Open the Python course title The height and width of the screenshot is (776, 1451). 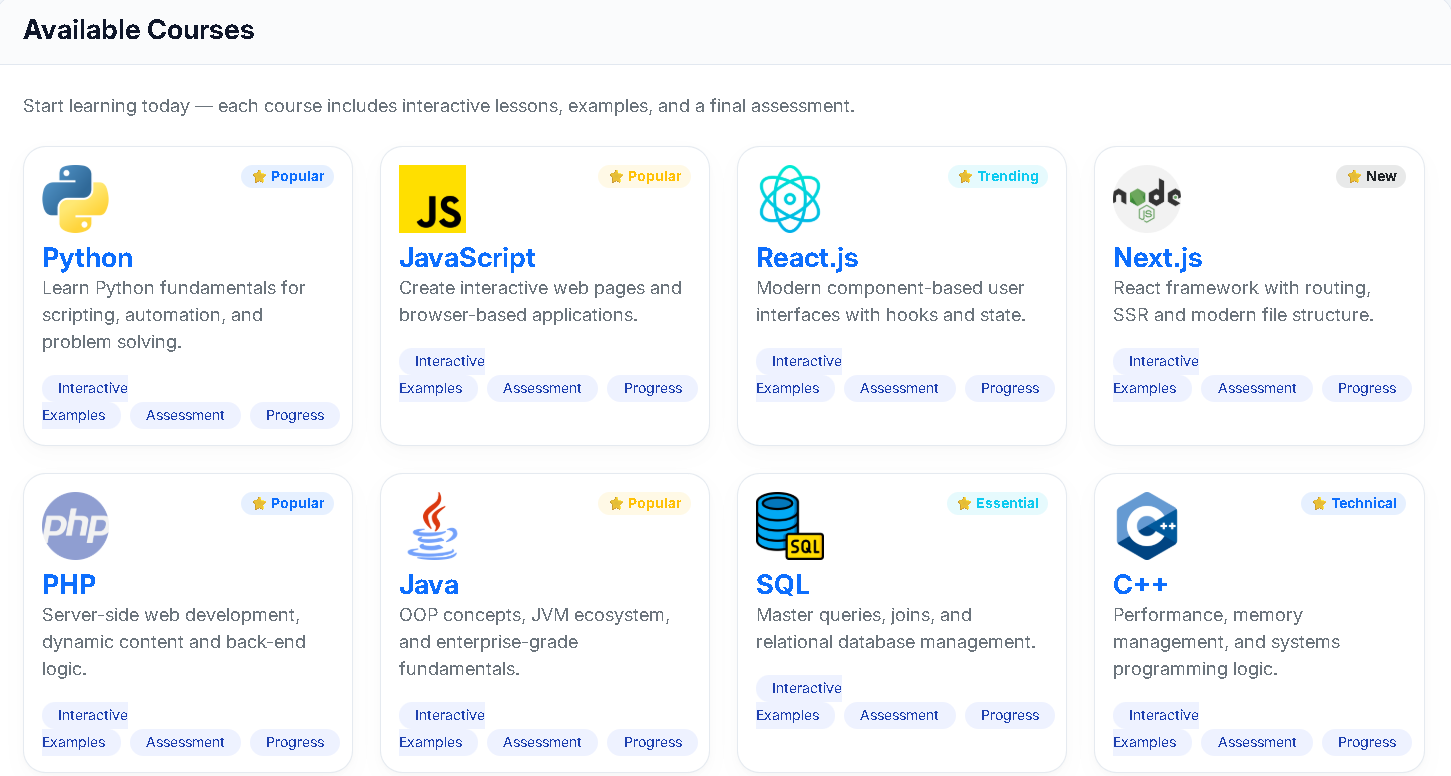(88, 258)
